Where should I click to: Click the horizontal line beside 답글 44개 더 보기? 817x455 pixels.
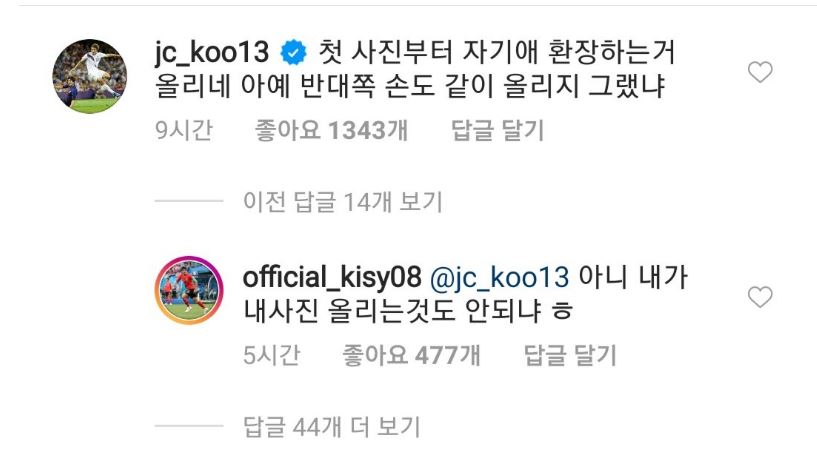(189, 426)
